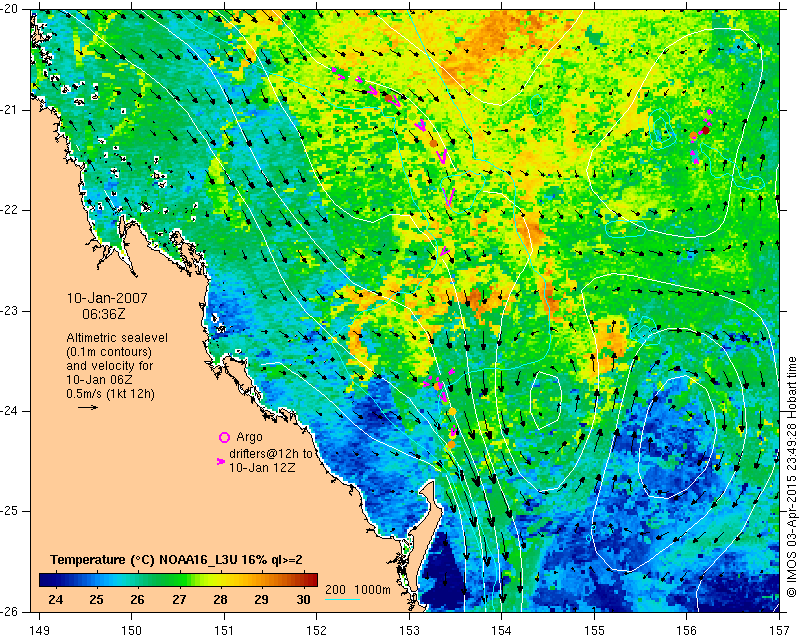Click the 'drifters@12h to' legend label
The height and width of the screenshot is (640, 800).
coord(270,453)
